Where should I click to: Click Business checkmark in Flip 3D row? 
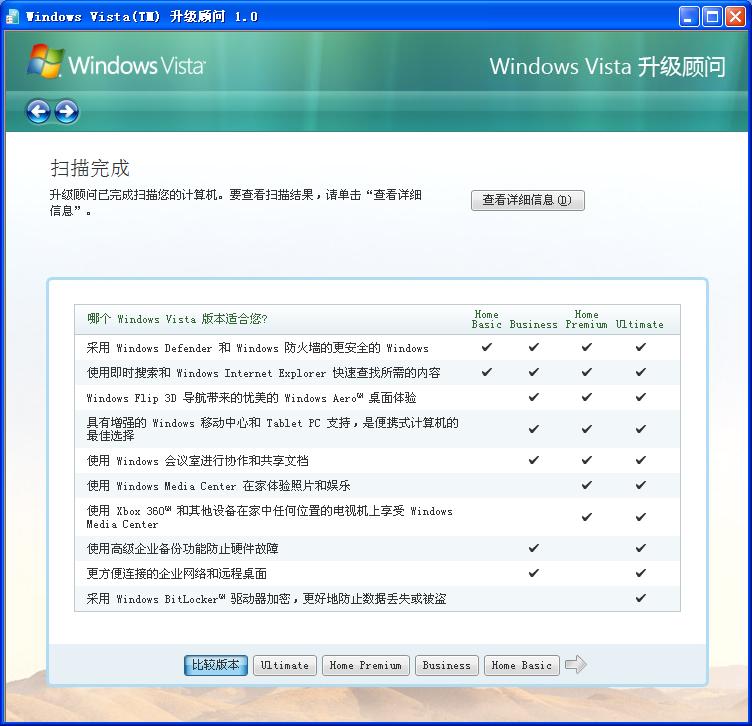533,397
